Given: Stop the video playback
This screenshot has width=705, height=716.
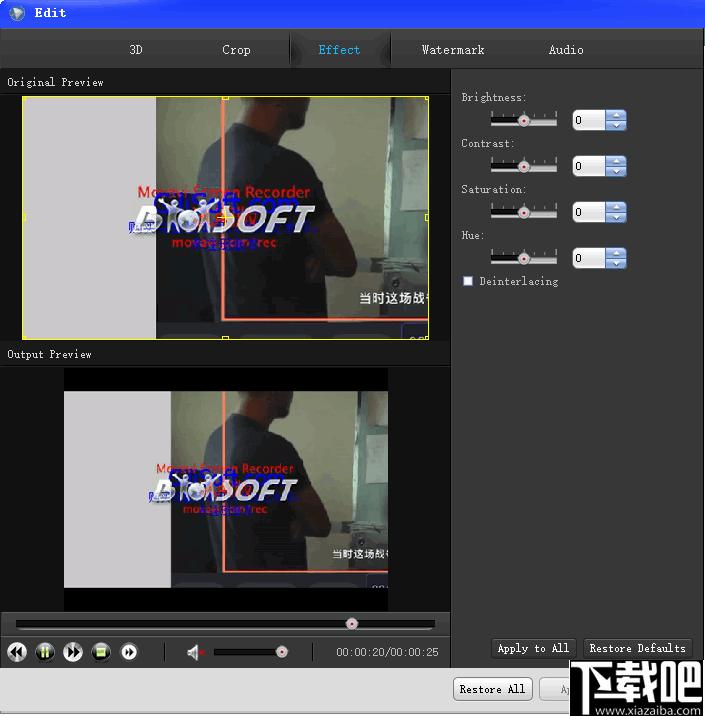Looking at the screenshot, I should [101, 652].
